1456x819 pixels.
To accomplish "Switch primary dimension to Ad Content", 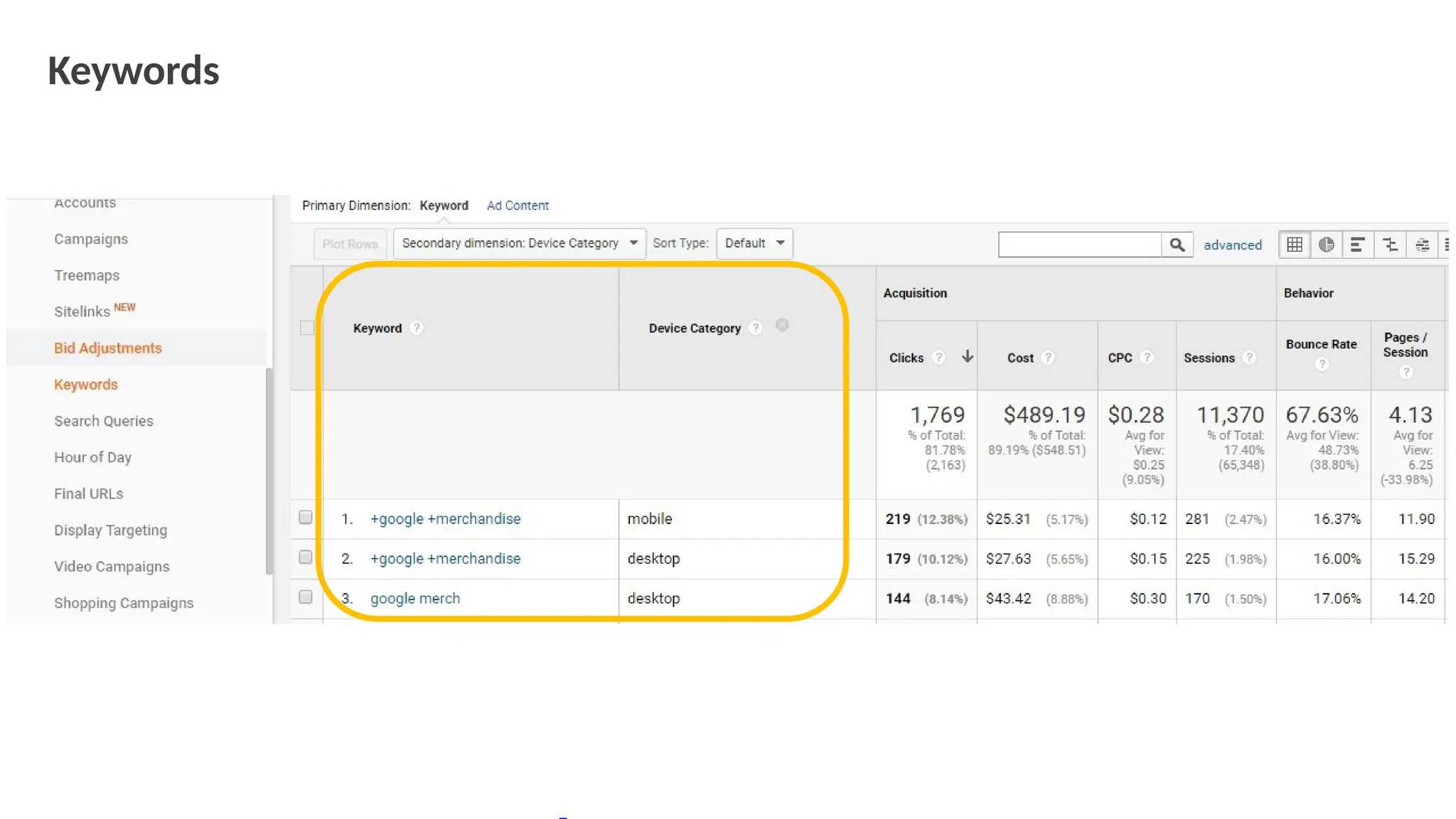I will click(x=518, y=205).
